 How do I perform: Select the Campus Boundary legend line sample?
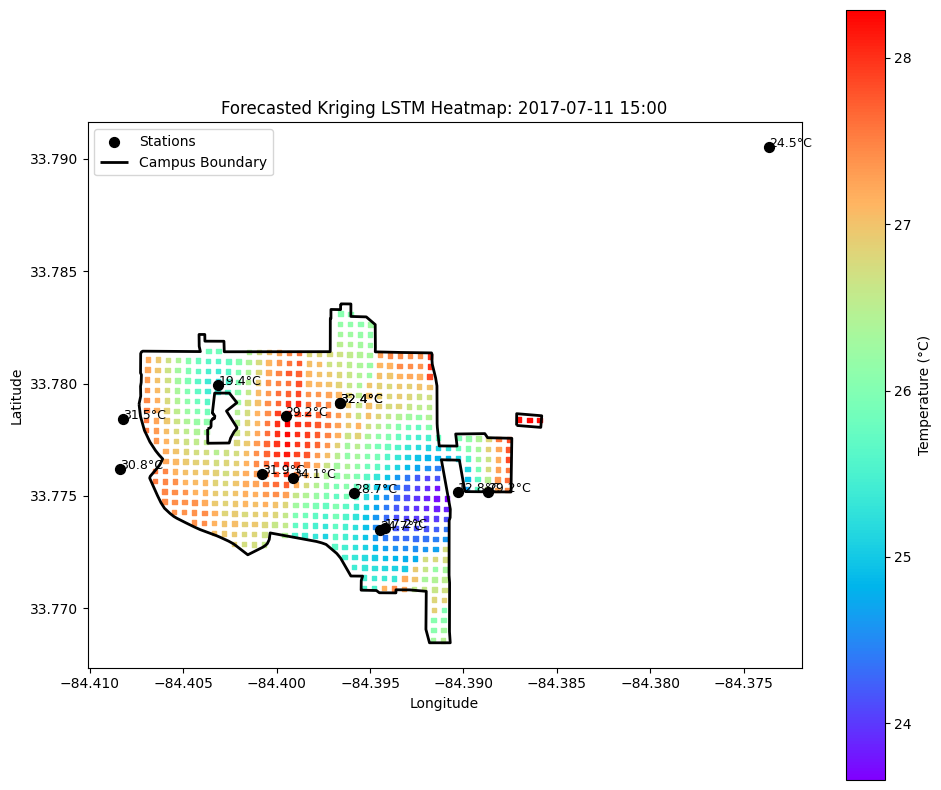(x=114, y=163)
